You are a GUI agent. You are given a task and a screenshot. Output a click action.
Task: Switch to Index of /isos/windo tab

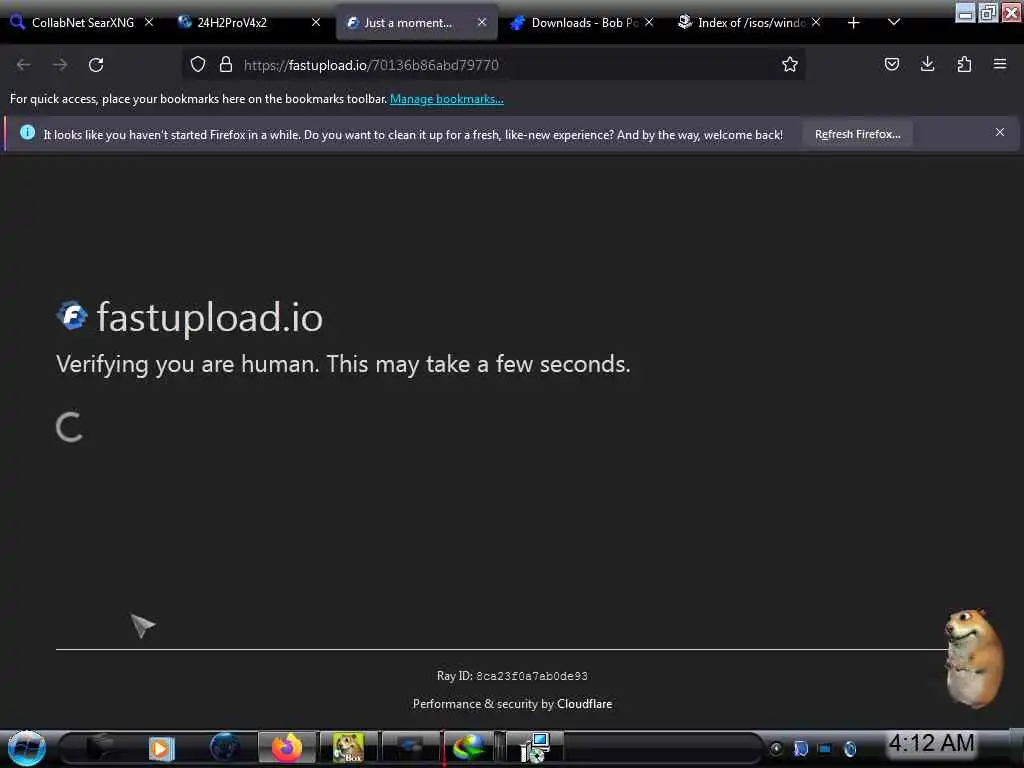(x=749, y=23)
